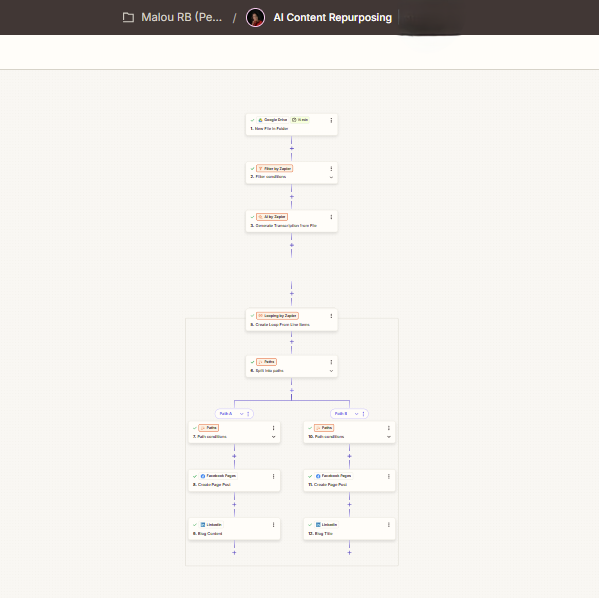Click LinkedIn badge on step 12

click(x=326, y=525)
